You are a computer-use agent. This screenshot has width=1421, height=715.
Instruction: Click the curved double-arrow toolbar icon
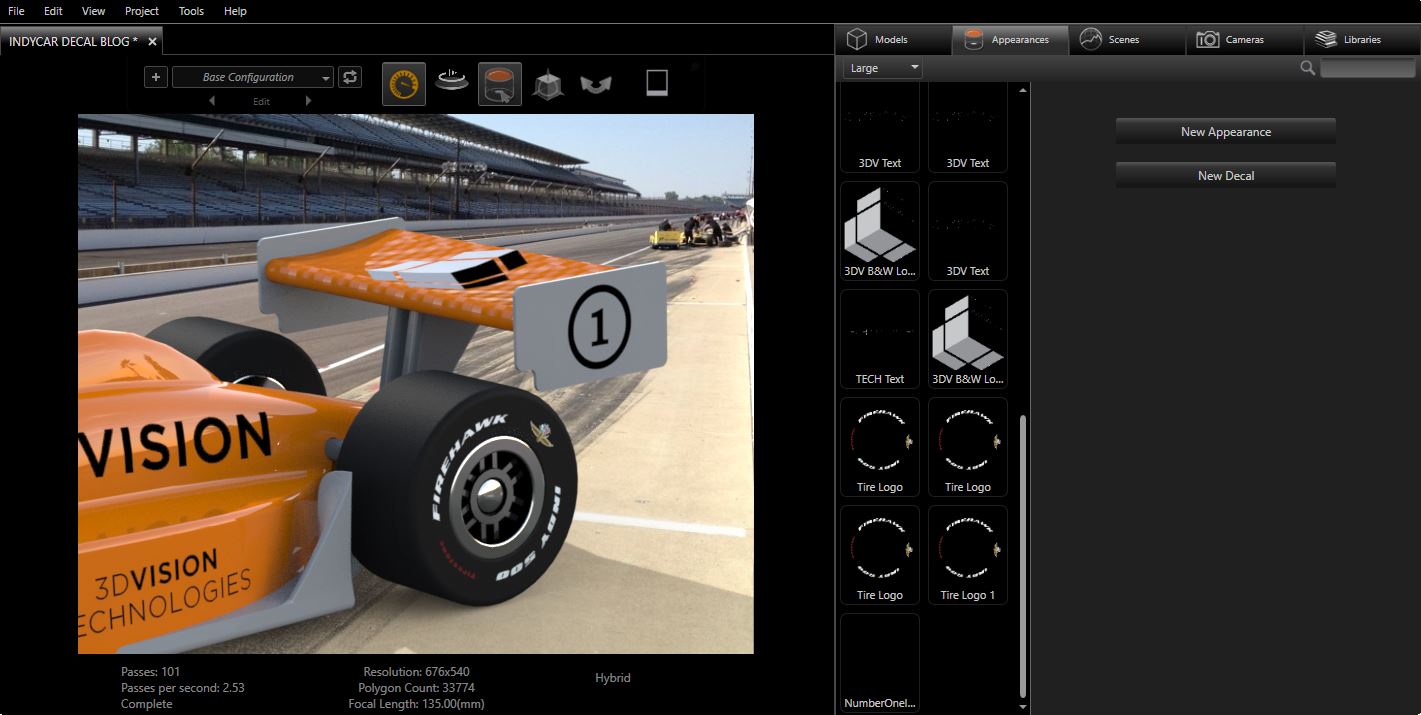click(x=596, y=85)
